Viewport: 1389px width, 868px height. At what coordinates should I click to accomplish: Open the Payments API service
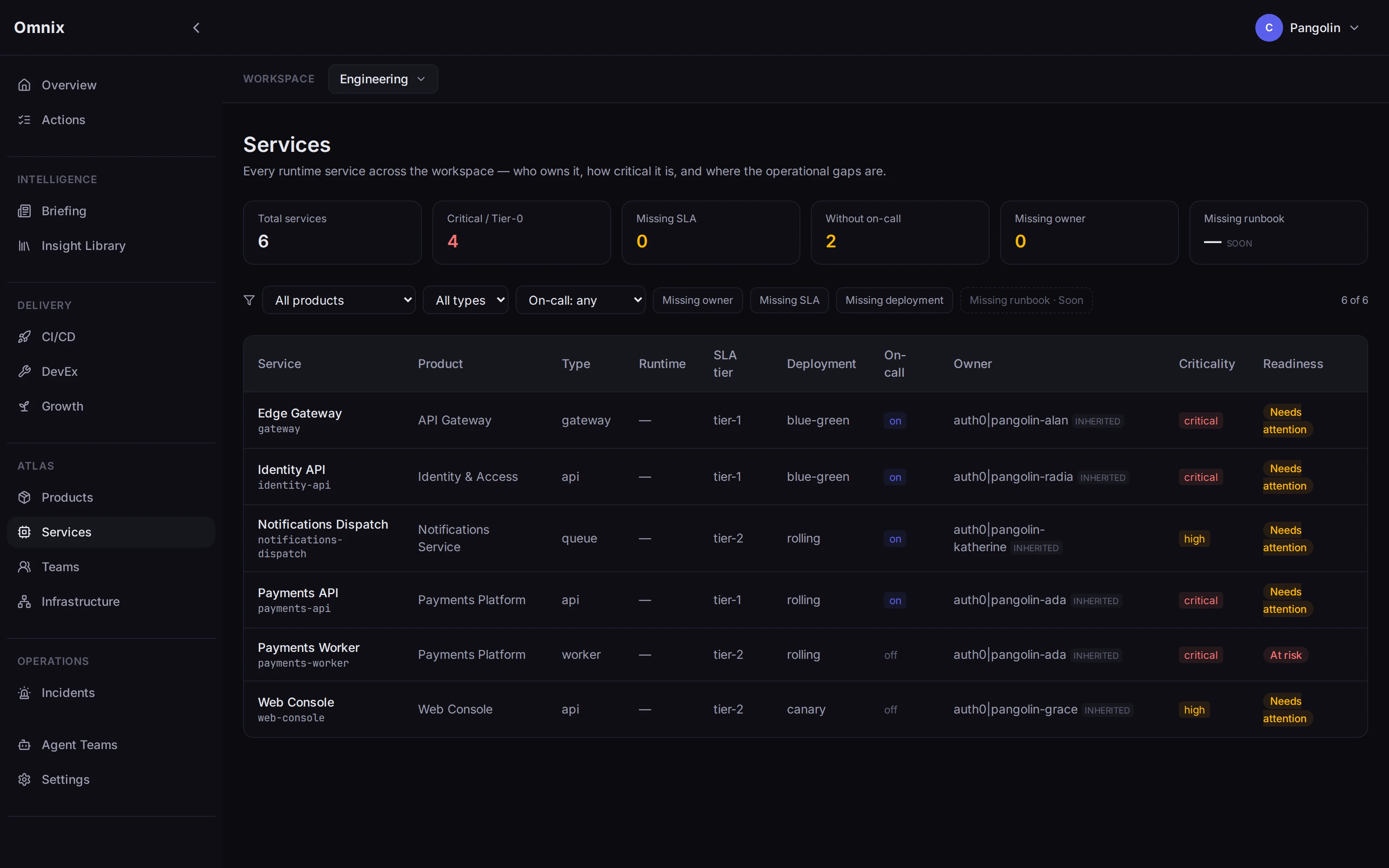coord(298,593)
